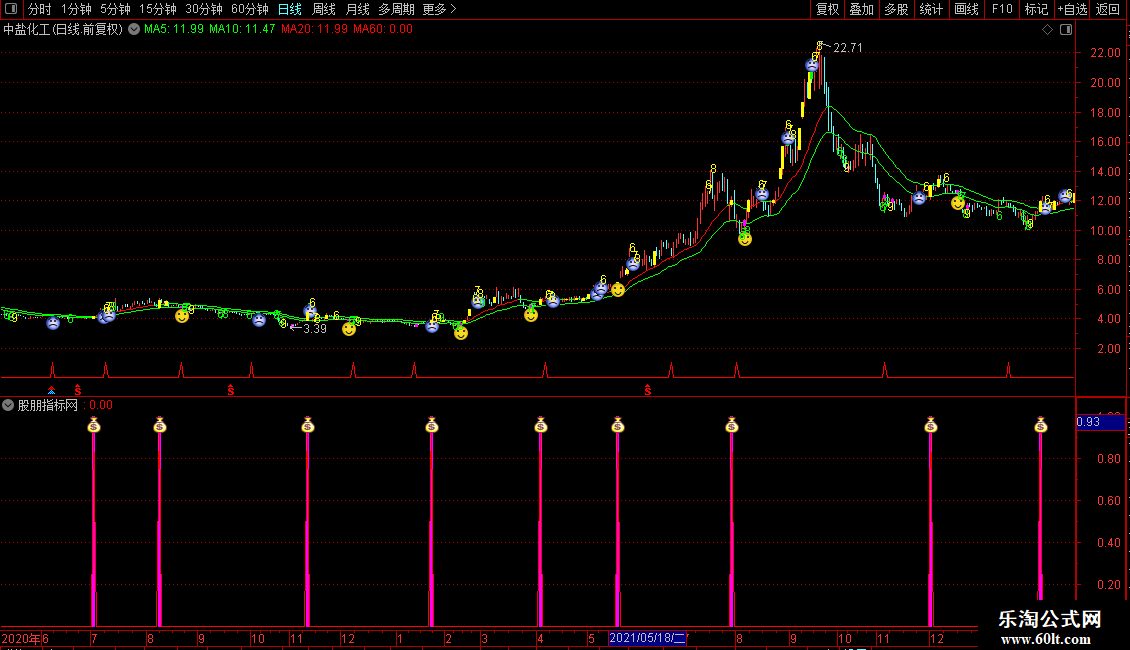The height and width of the screenshot is (650, 1130).
Task: Click the MA20: 11.99 label
Action: coord(314,30)
